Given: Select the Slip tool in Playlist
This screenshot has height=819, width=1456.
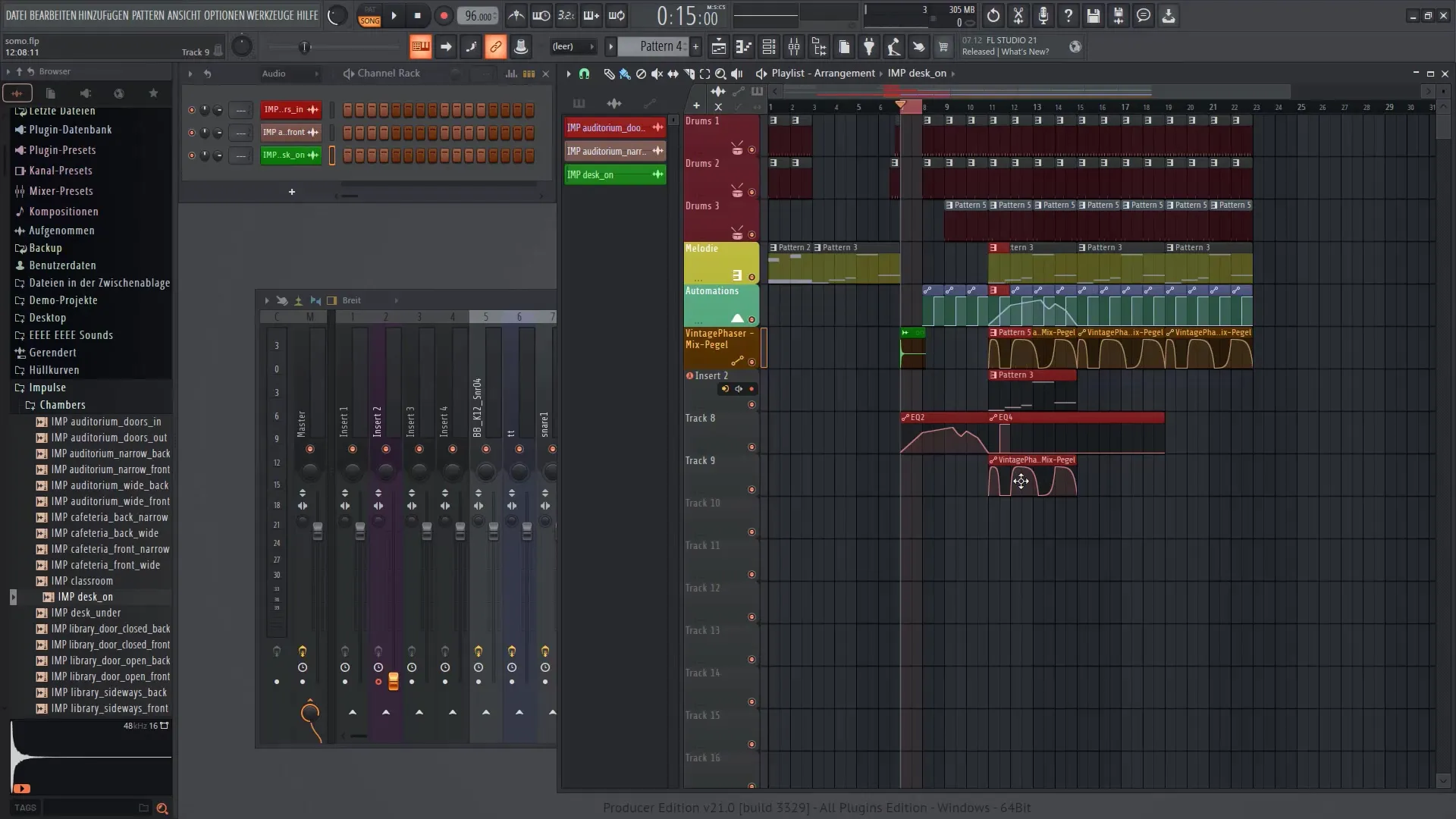Looking at the screenshot, I should point(673,74).
